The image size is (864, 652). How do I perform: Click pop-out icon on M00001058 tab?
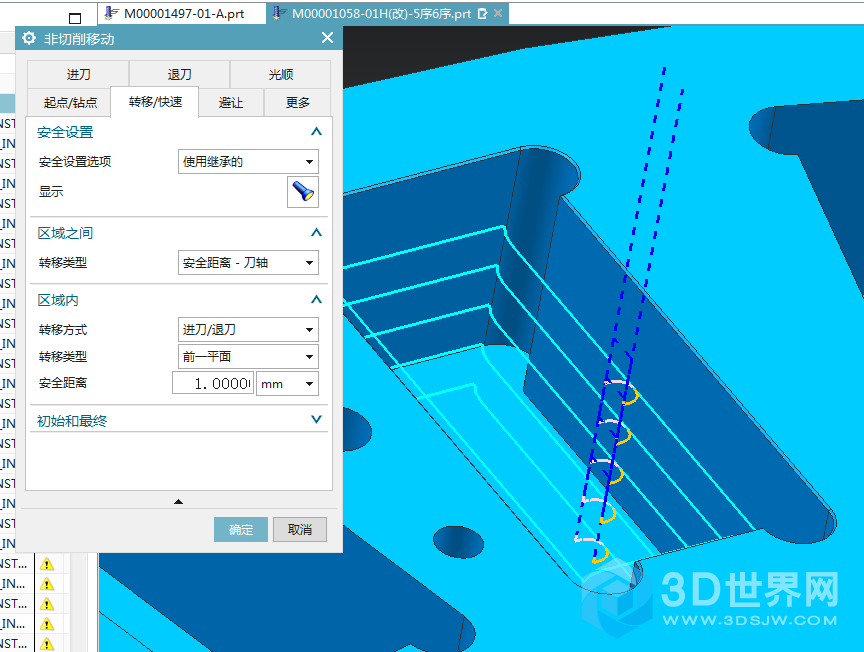[483, 14]
